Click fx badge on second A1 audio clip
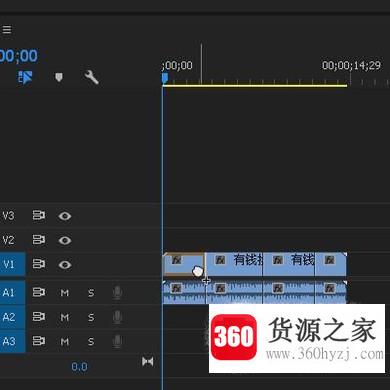This screenshot has width=390, height=390. click(220, 288)
